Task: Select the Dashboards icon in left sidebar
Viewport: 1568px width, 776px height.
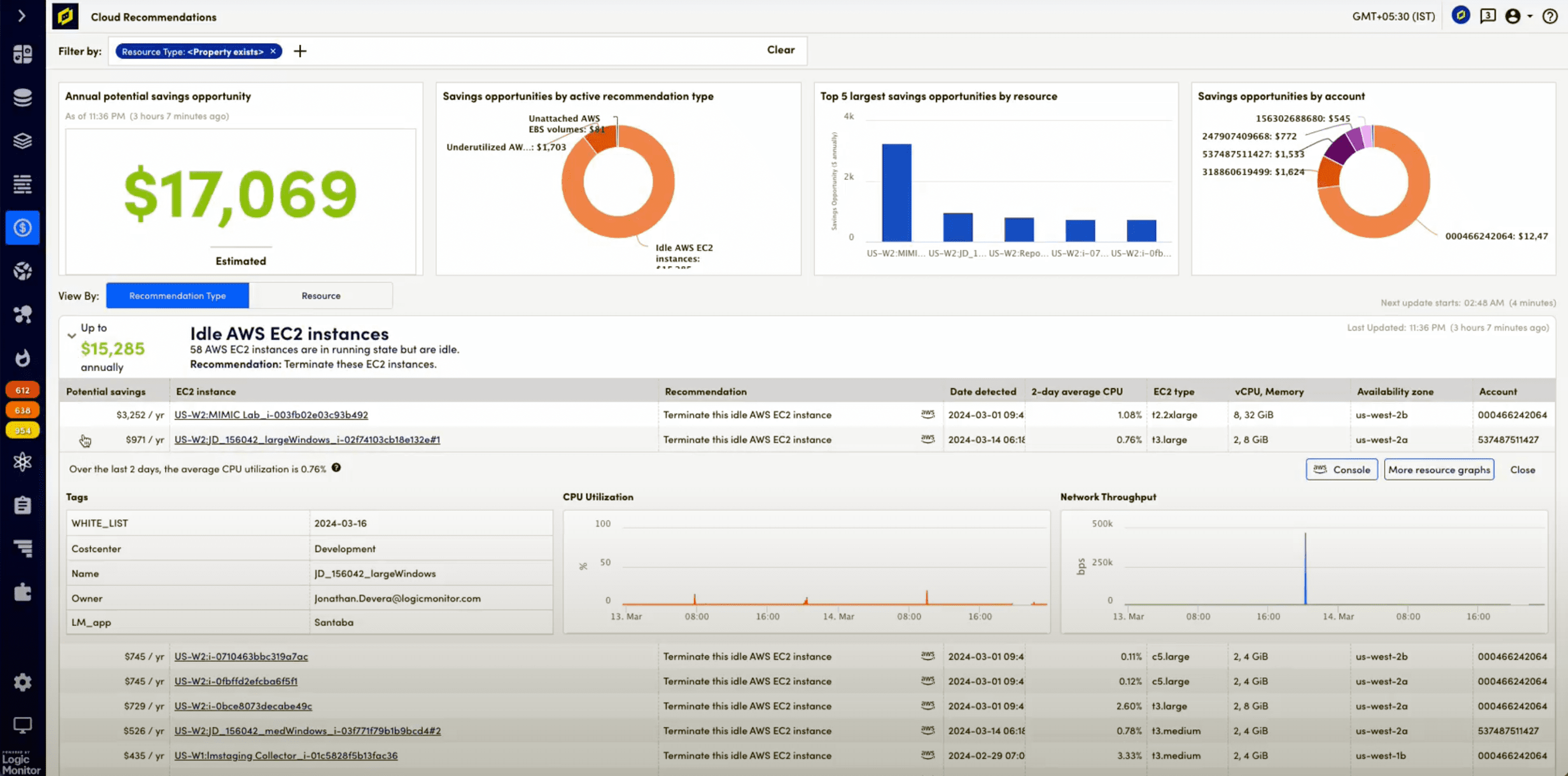Action: point(22,53)
